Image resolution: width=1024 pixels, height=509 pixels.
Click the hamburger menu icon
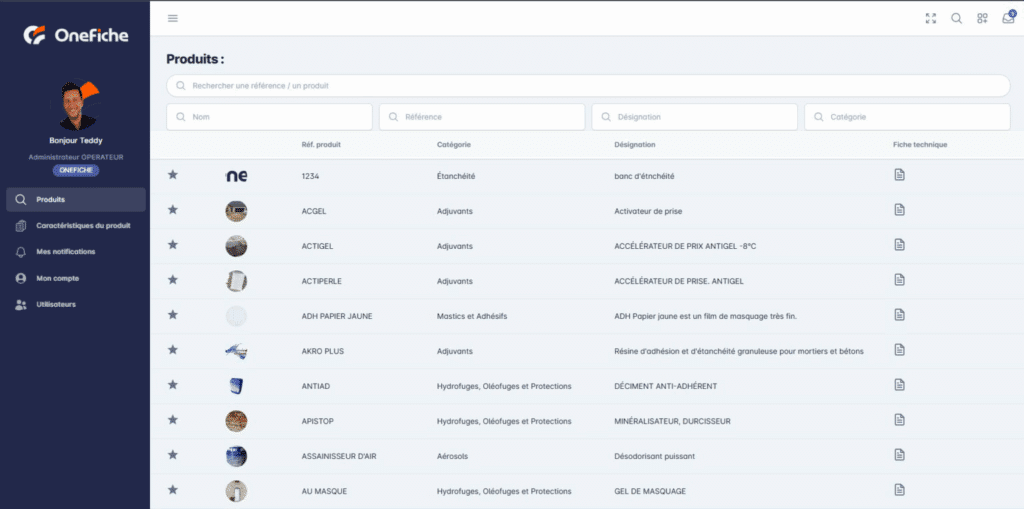click(173, 18)
